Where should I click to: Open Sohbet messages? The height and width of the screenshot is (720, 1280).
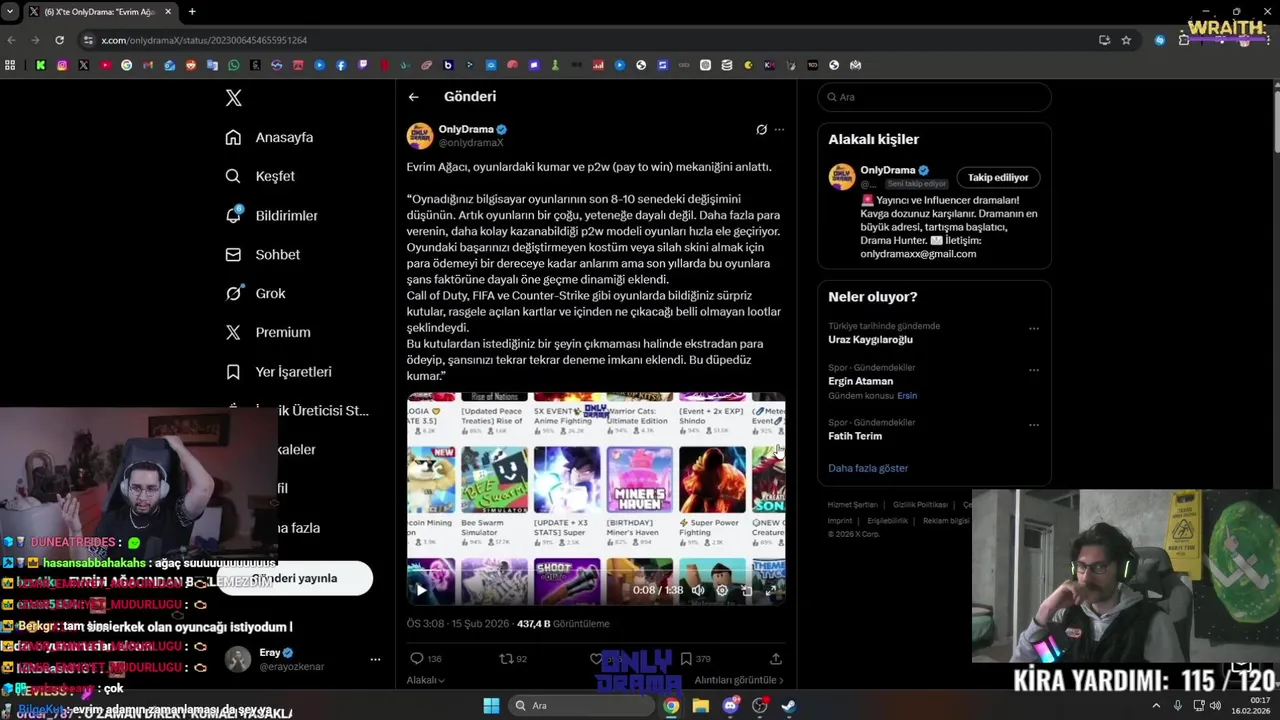point(262,254)
